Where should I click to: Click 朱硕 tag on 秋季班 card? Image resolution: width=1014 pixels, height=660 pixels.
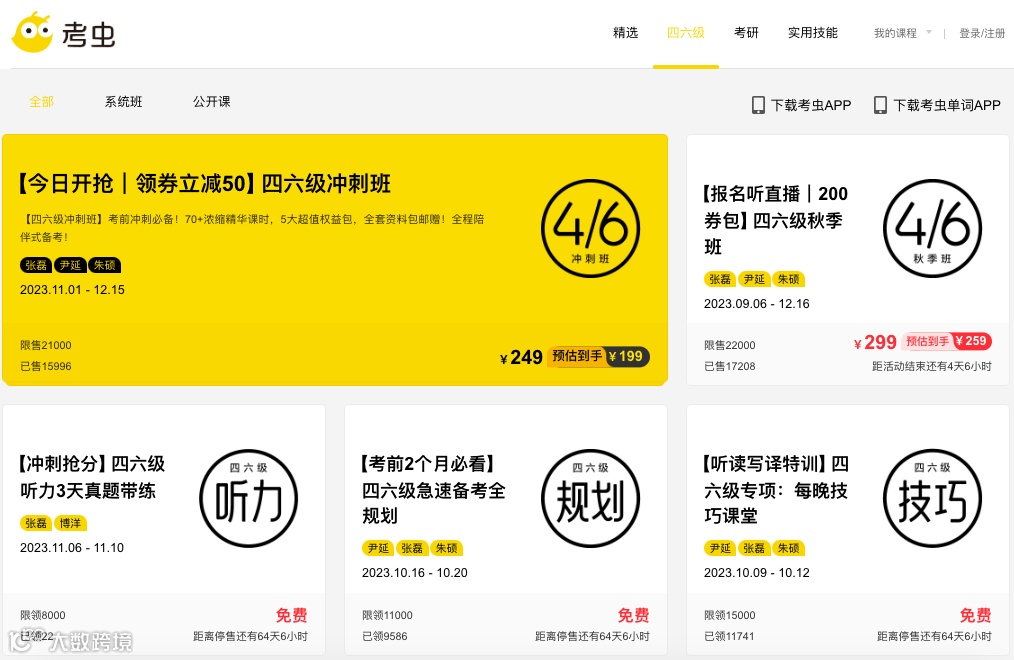pos(788,279)
